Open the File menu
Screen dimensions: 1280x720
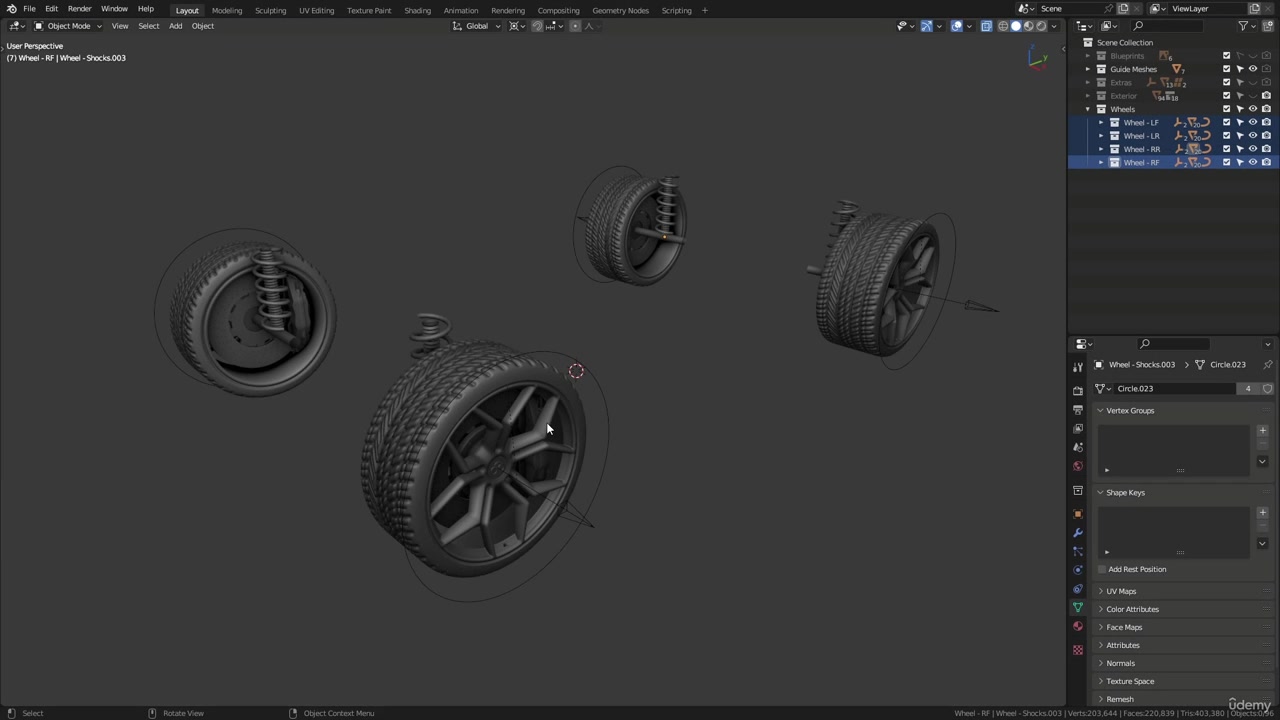click(29, 9)
